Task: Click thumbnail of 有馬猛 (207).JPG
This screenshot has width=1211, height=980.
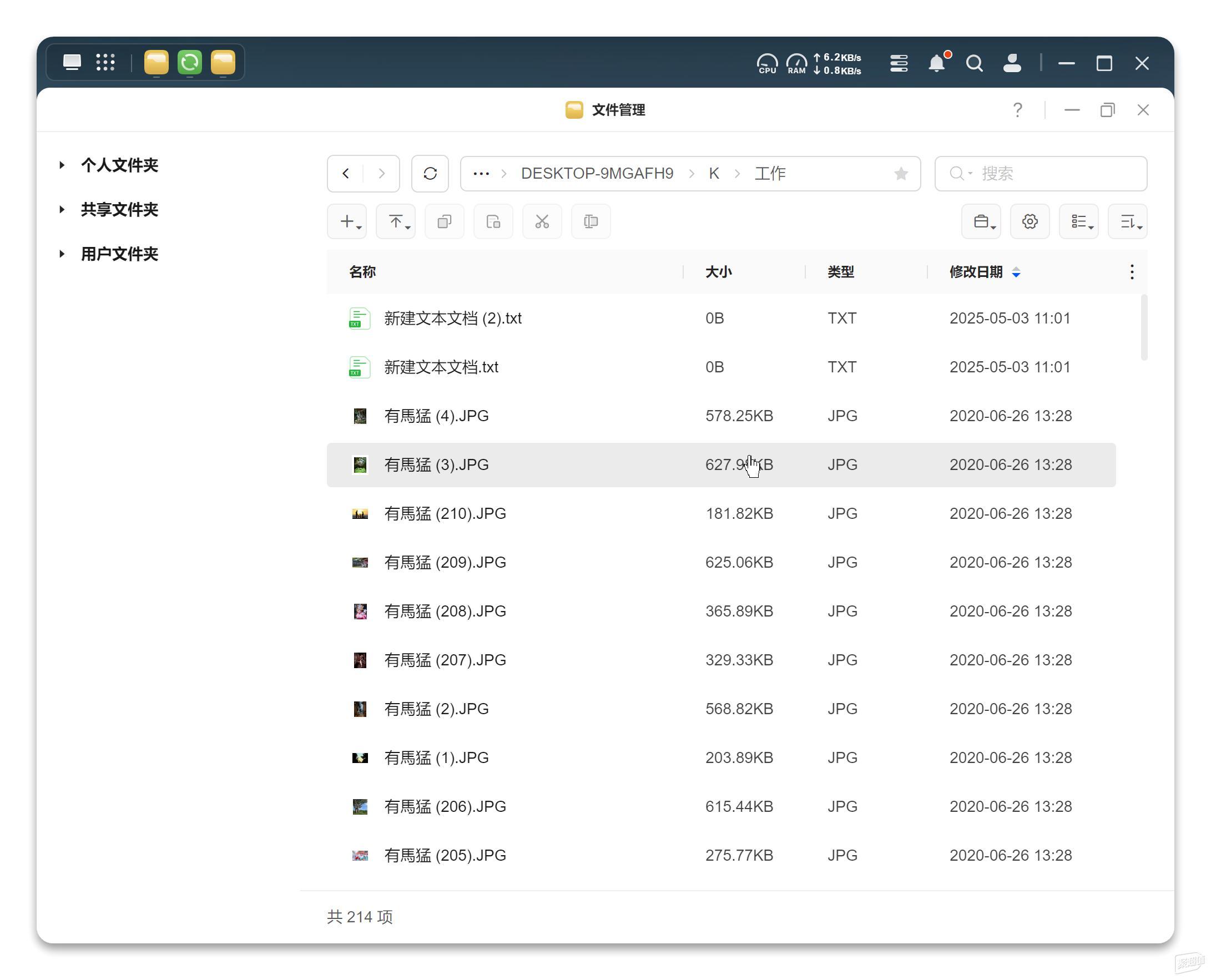Action: coord(360,660)
